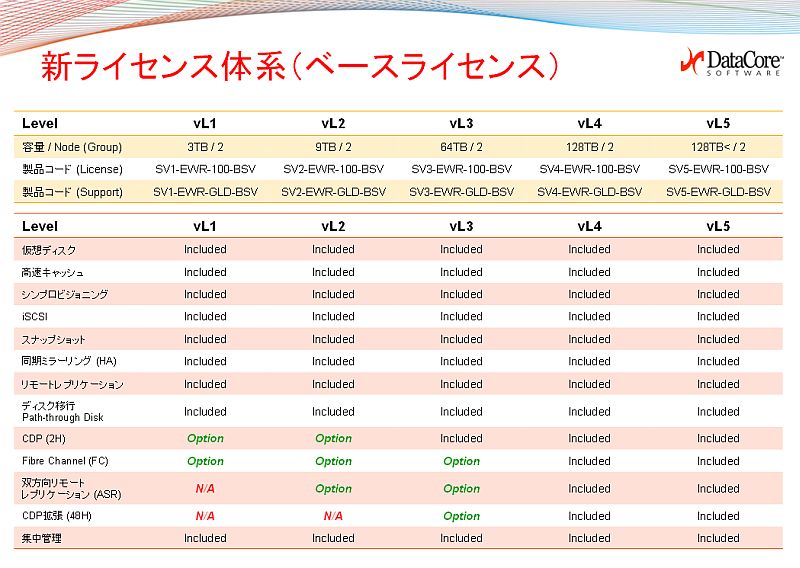
Task: Click the DataCore Software logo
Action: point(732,62)
